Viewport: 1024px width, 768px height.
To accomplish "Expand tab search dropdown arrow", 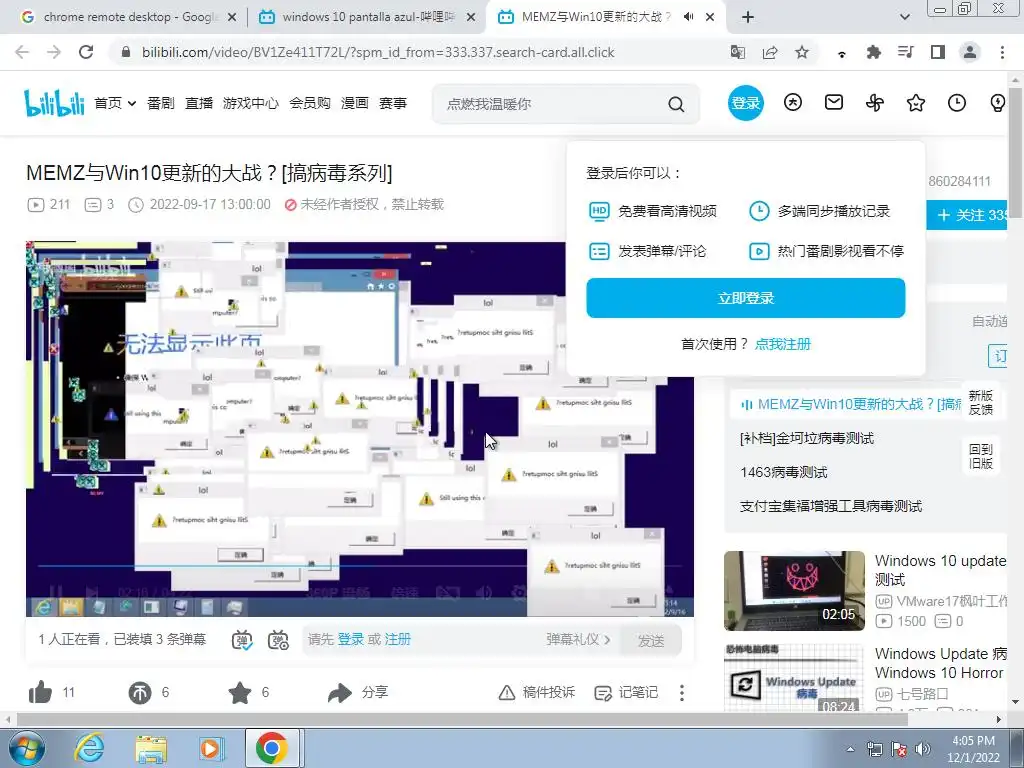I will [904, 17].
